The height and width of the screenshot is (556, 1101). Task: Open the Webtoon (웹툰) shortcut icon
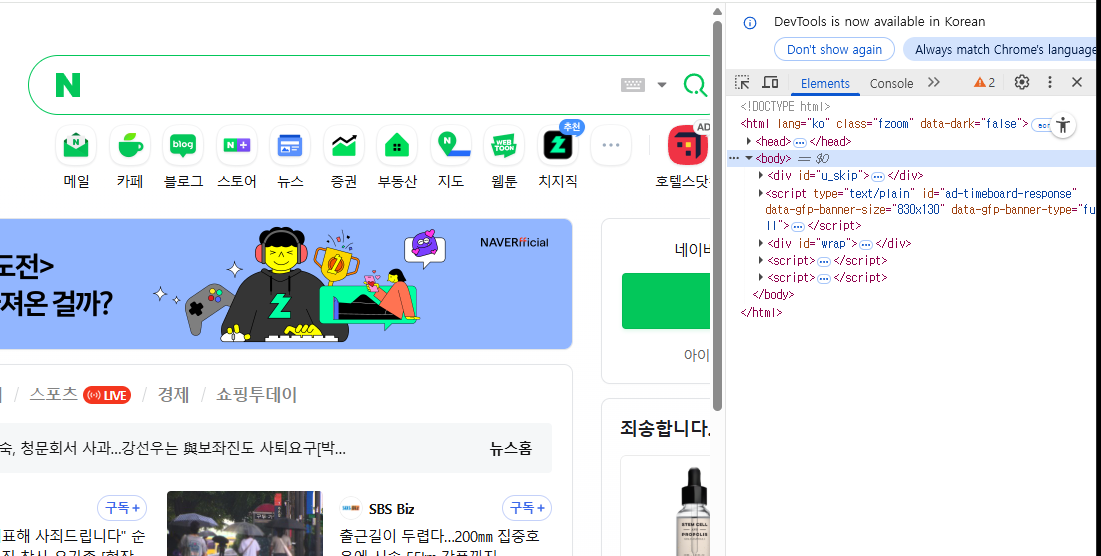(503, 145)
